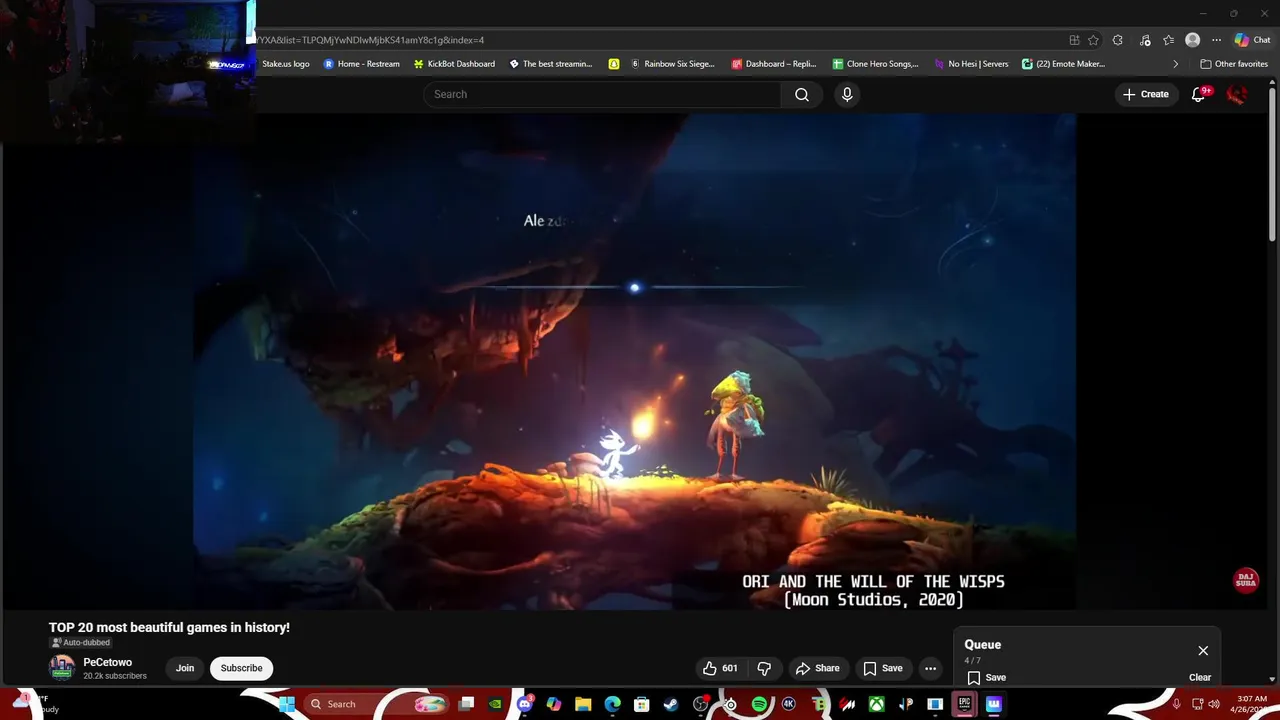Screen dimensions: 1280x720
Task: Open Stake.us logo bookmark
Action: [x=285, y=64]
